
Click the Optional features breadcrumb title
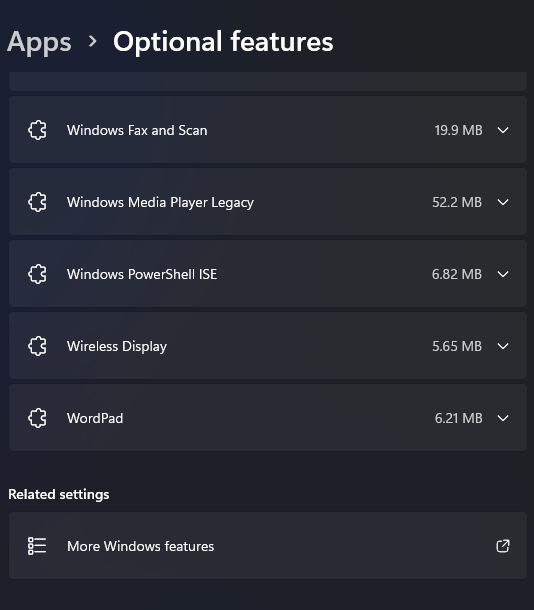click(x=223, y=42)
